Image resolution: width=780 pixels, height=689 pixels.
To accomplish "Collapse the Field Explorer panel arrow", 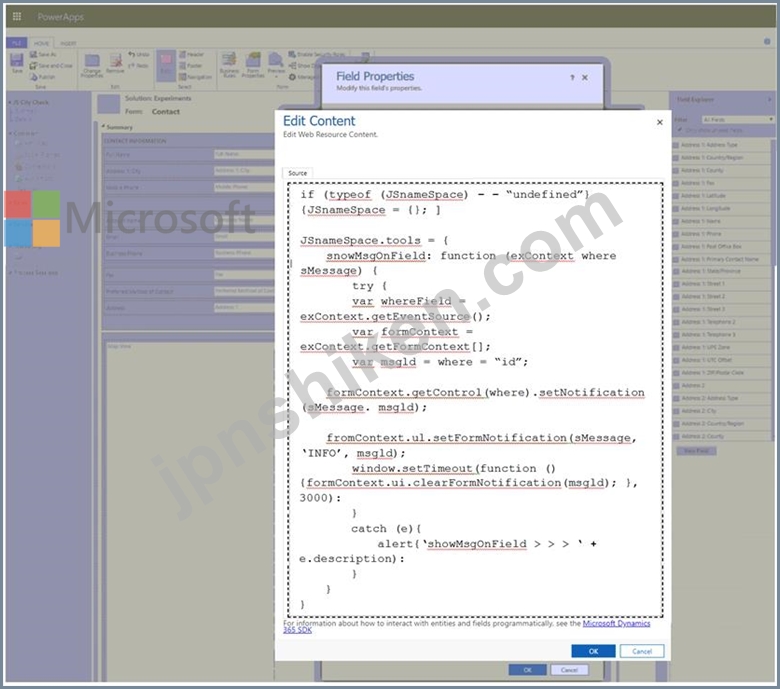I will click(769, 99).
